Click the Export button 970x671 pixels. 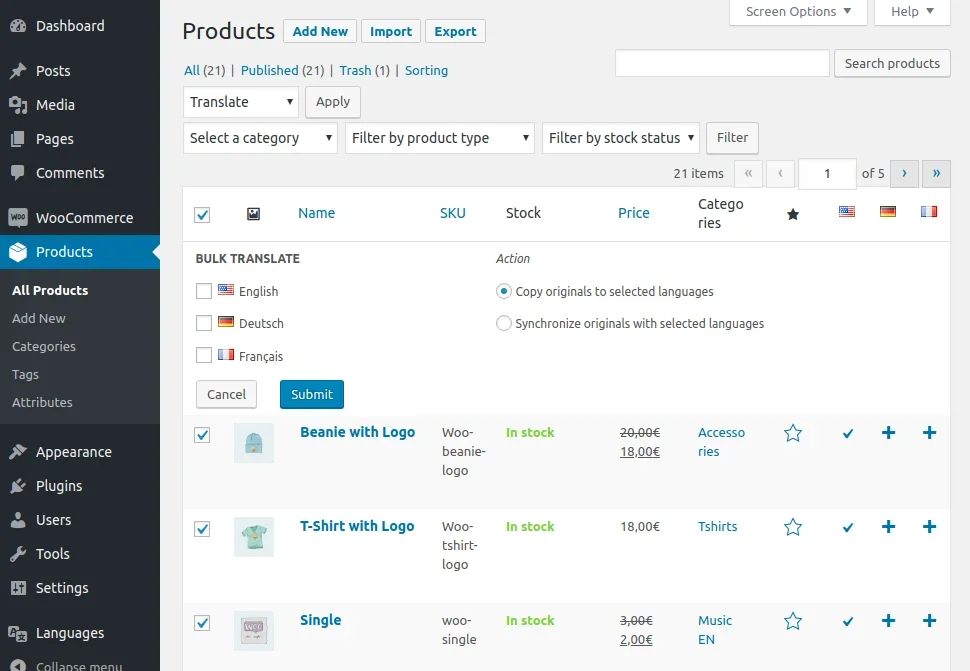tap(455, 31)
